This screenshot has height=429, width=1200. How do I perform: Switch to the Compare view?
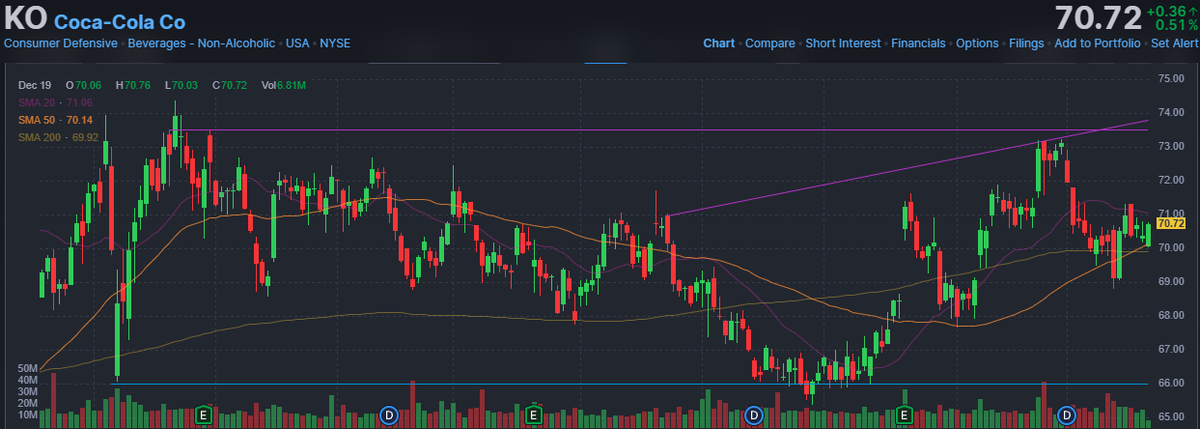[770, 44]
